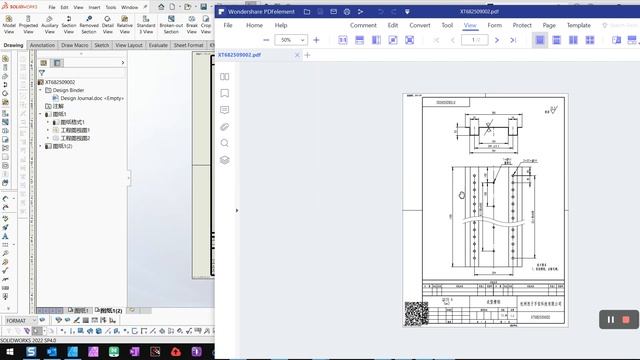Open search panel in PDFelement sidebar

click(x=224, y=143)
